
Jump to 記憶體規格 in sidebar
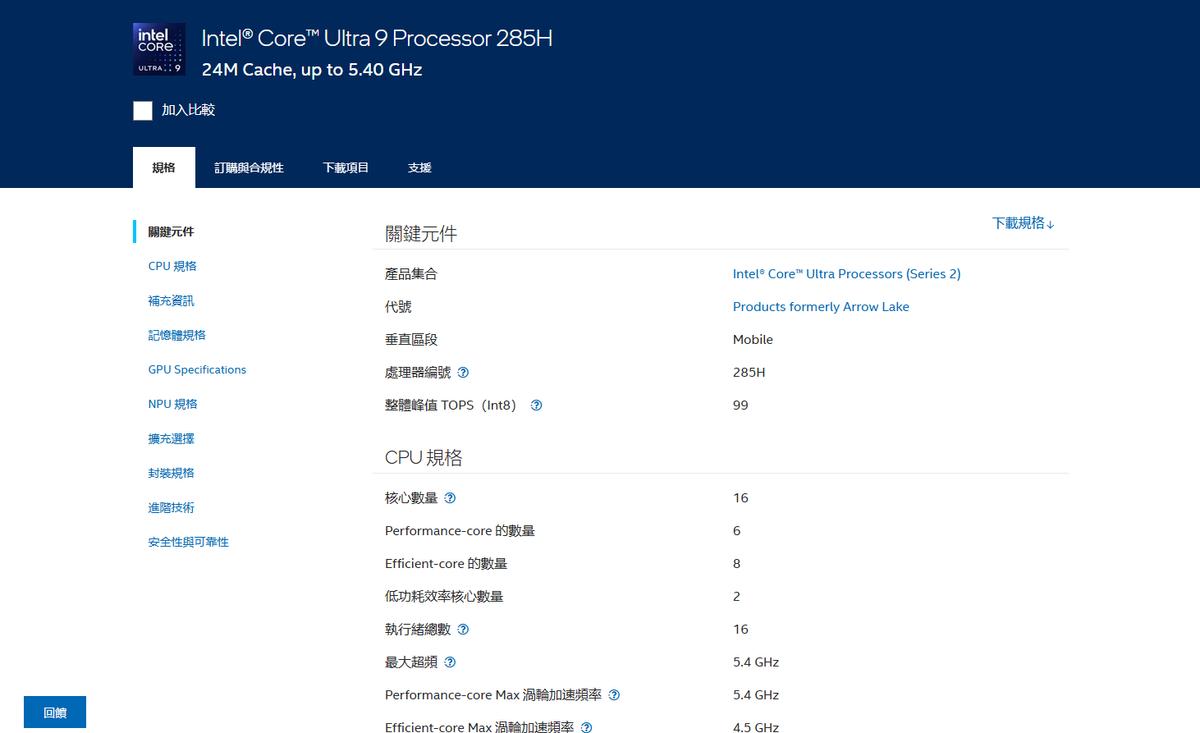(177, 335)
